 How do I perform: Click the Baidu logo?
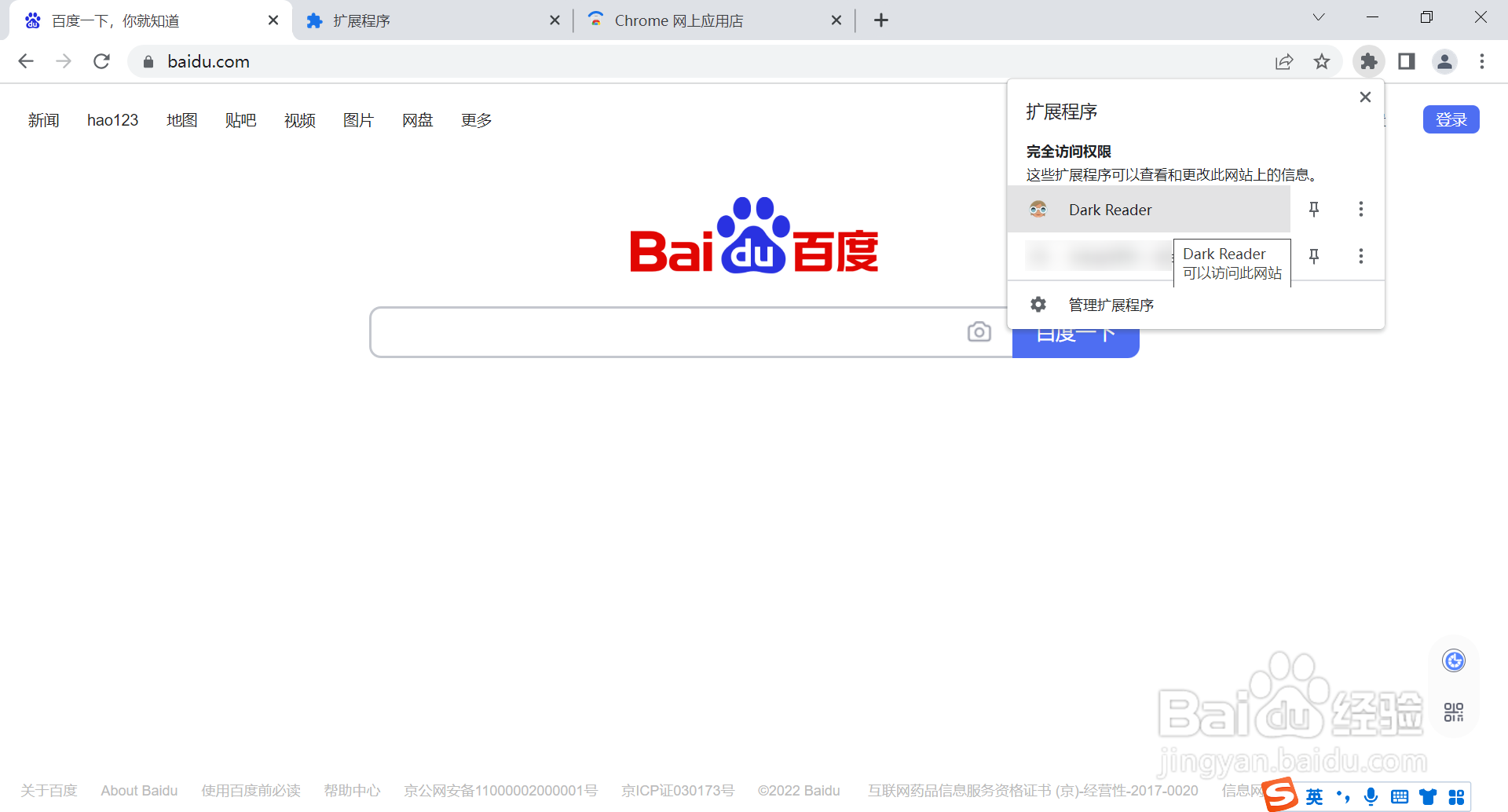[x=754, y=235]
